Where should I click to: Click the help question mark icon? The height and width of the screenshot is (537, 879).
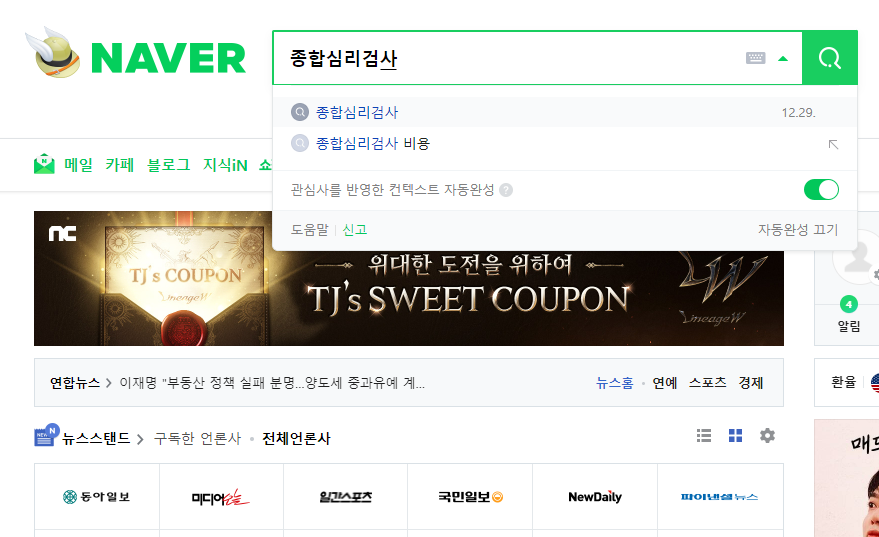pyautogui.click(x=506, y=190)
